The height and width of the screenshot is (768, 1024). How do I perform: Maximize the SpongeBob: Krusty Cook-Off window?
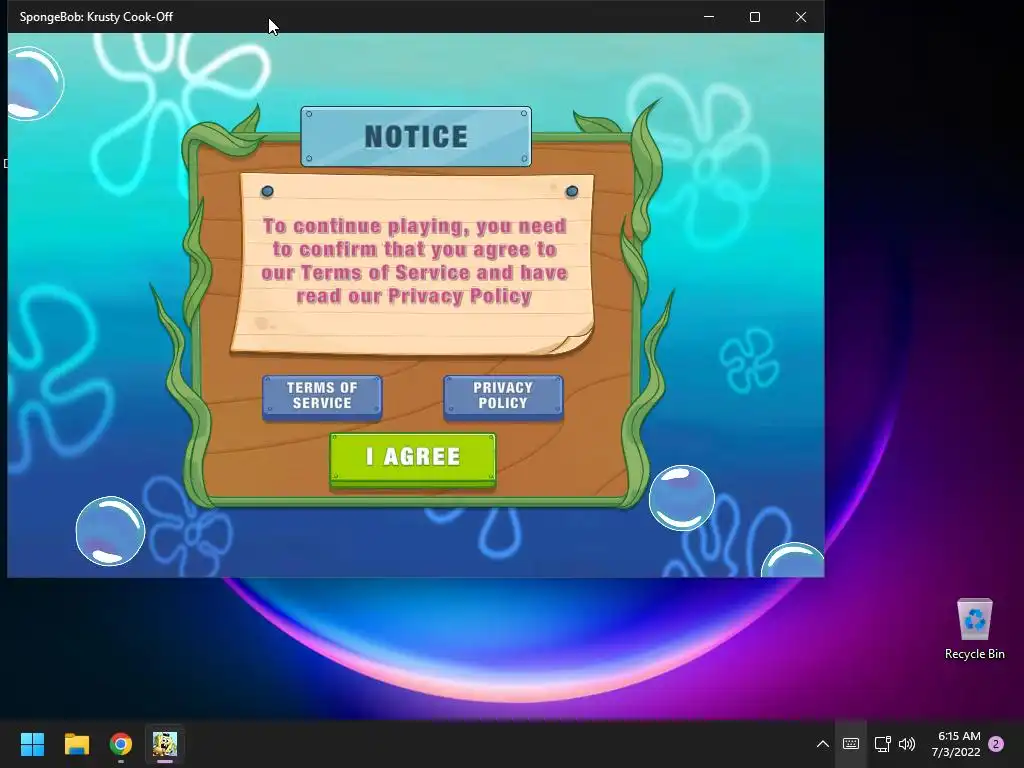755,17
